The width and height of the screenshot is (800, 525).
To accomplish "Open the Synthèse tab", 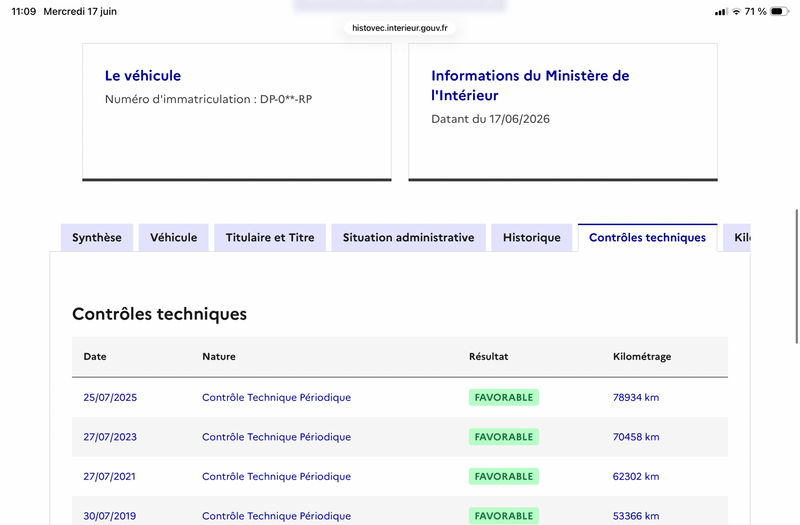I will point(97,237).
